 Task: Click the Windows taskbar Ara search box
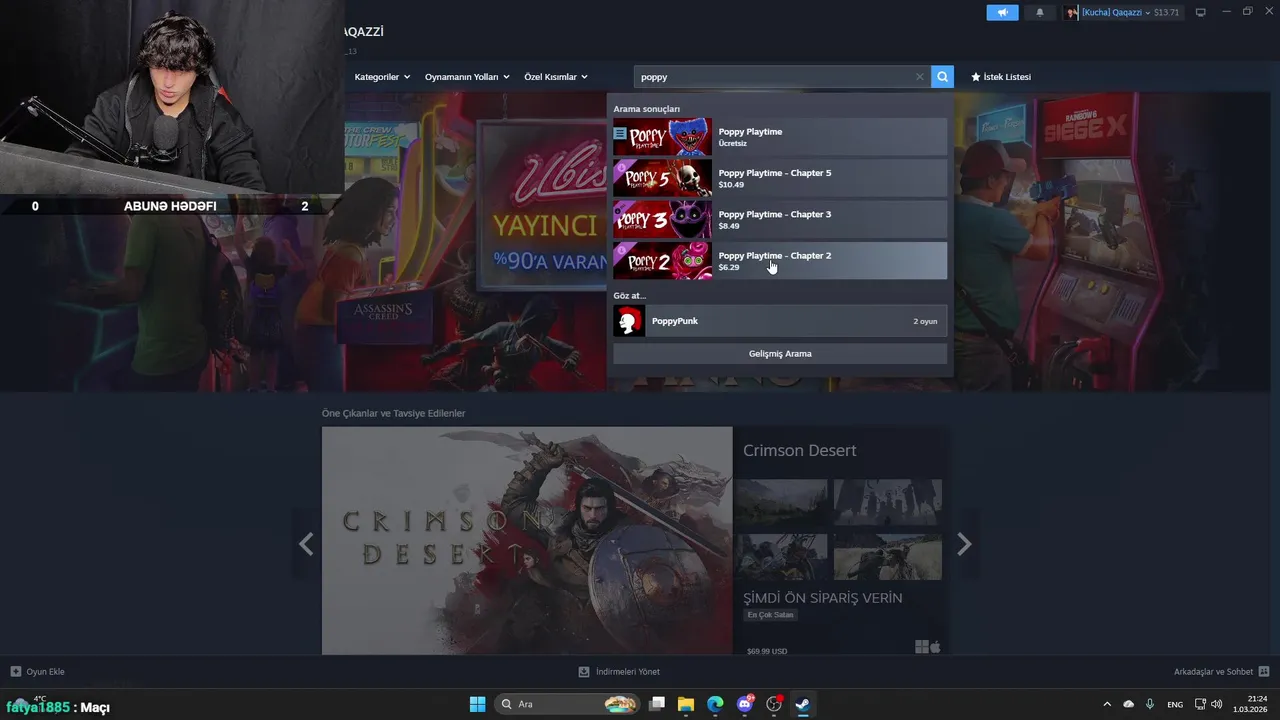[x=567, y=704]
